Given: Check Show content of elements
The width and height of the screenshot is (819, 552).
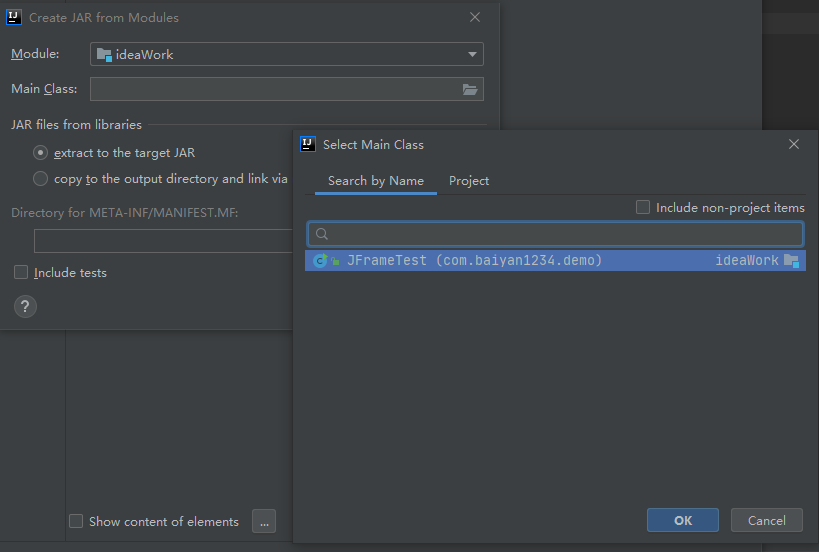Looking at the screenshot, I should (x=76, y=521).
